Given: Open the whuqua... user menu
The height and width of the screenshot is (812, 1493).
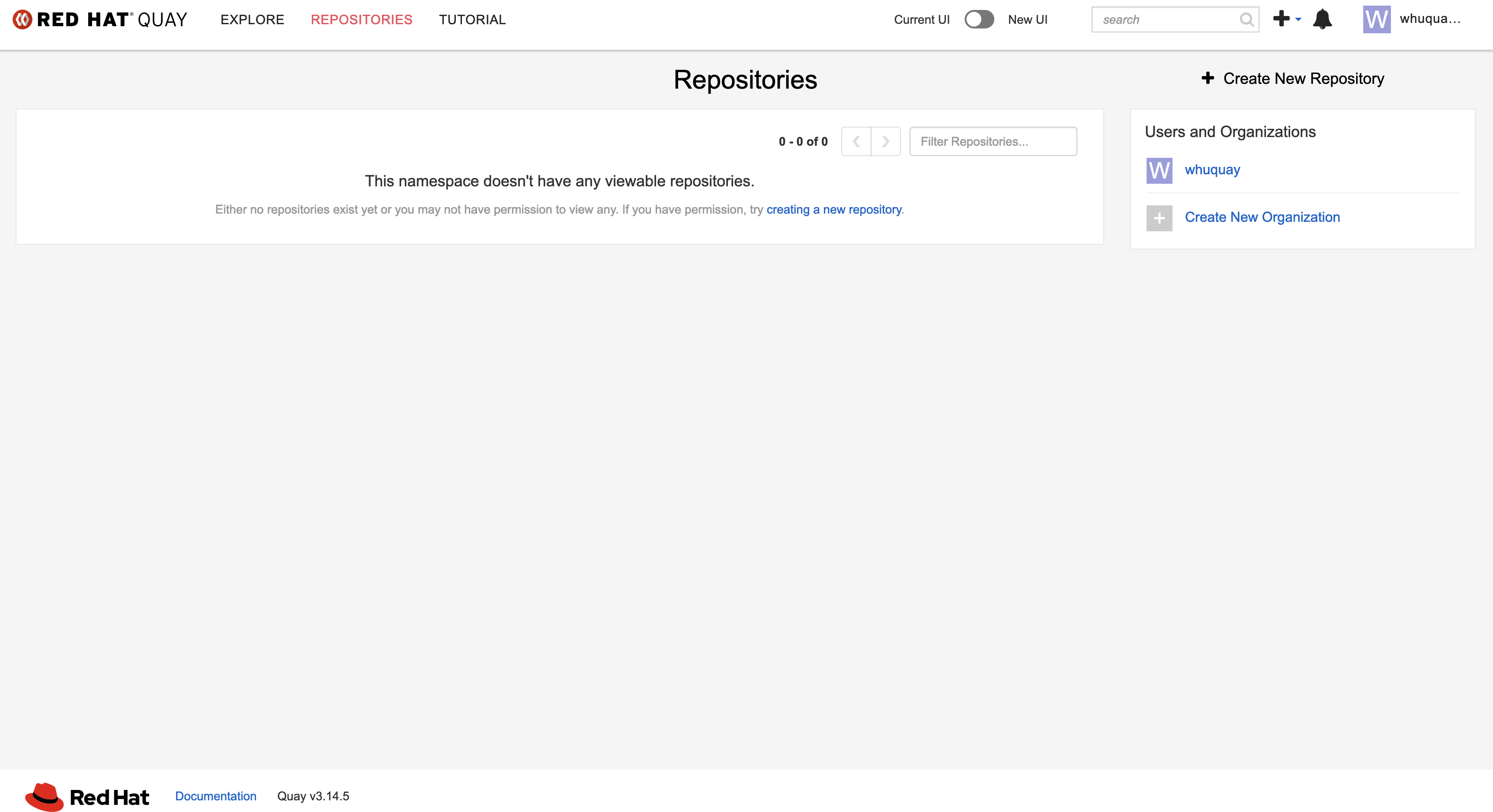Looking at the screenshot, I should pyautogui.click(x=1429, y=19).
